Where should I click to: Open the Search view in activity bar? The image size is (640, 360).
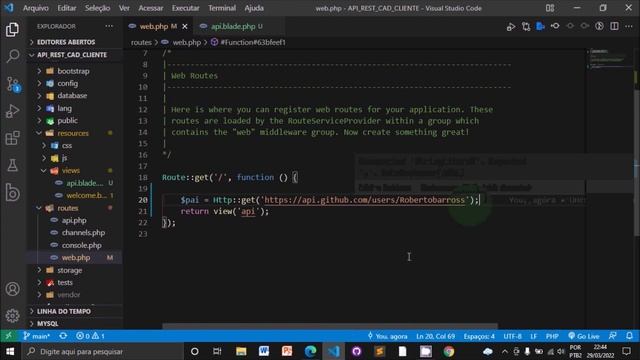[x=12, y=56]
